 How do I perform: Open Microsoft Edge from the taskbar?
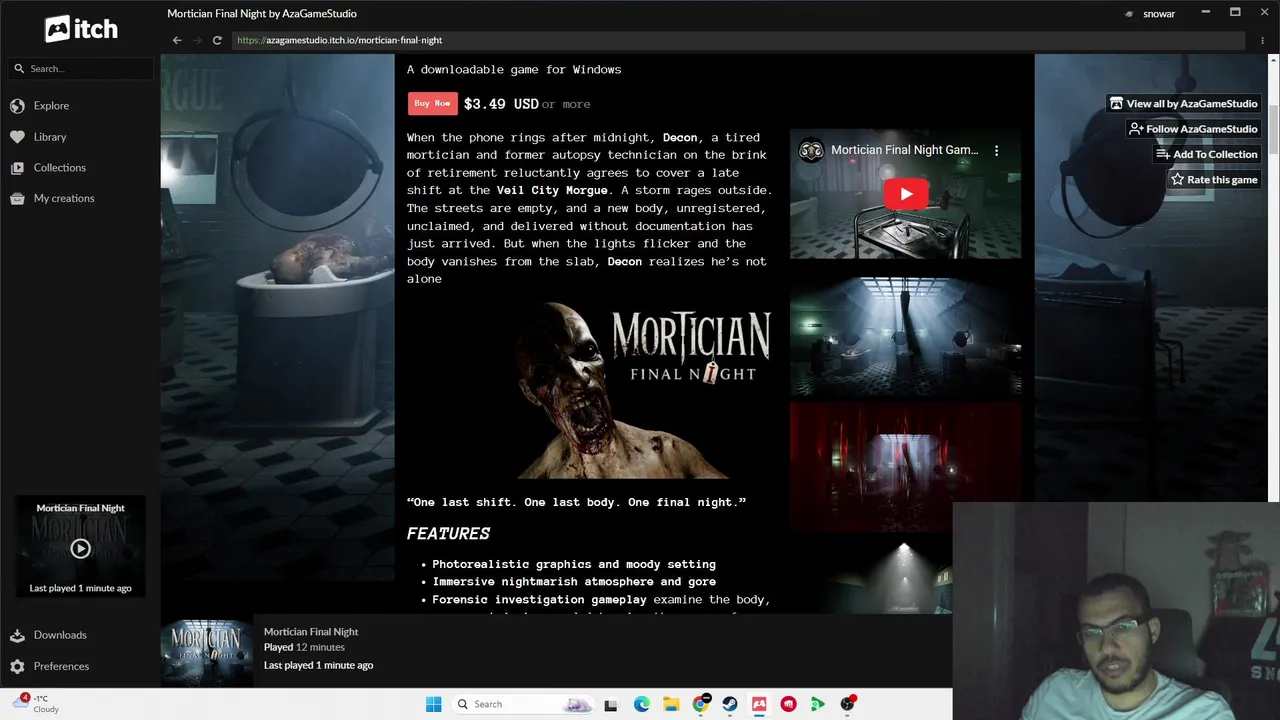click(x=641, y=705)
